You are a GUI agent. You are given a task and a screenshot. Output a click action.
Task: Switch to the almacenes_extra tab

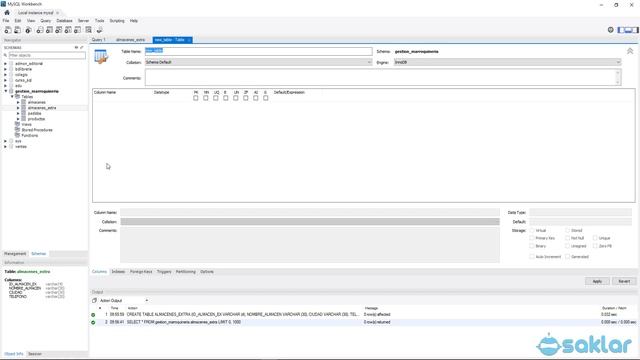[130, 40]
